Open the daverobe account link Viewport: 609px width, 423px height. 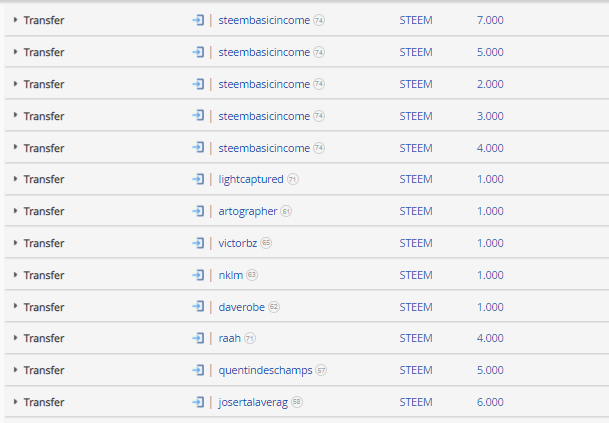(x=242, y=307)
